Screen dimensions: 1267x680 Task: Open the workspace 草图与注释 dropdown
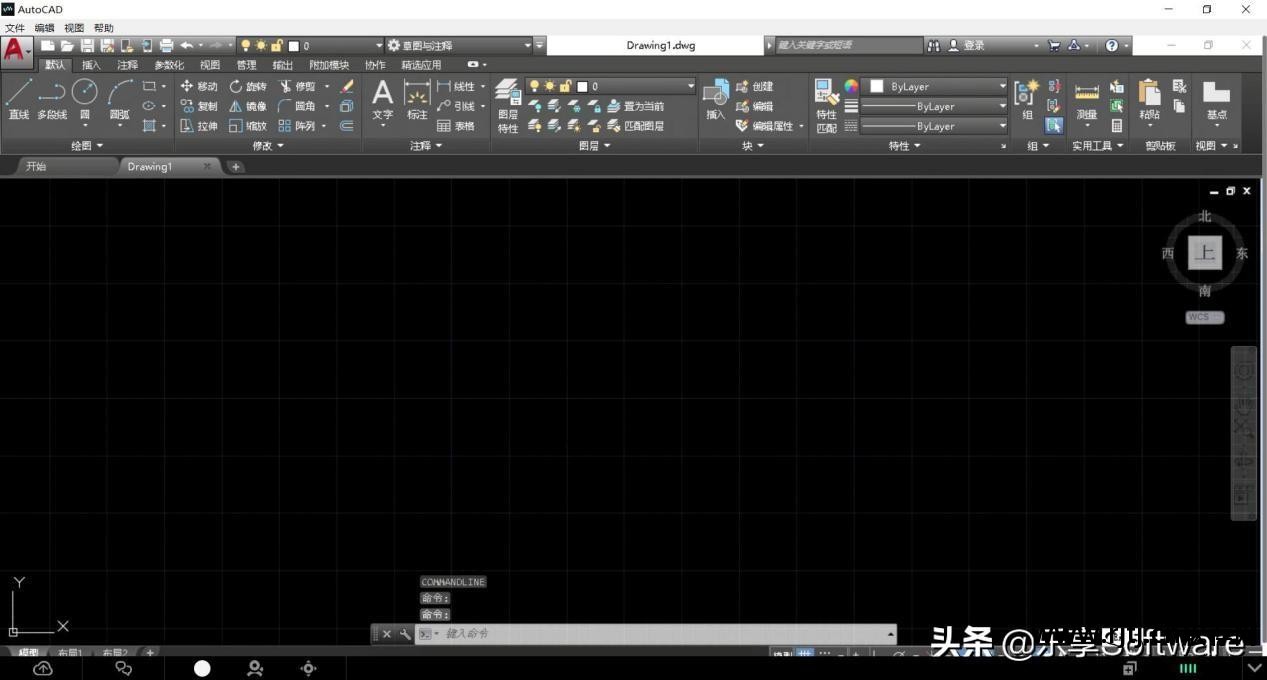pos(528,45)
